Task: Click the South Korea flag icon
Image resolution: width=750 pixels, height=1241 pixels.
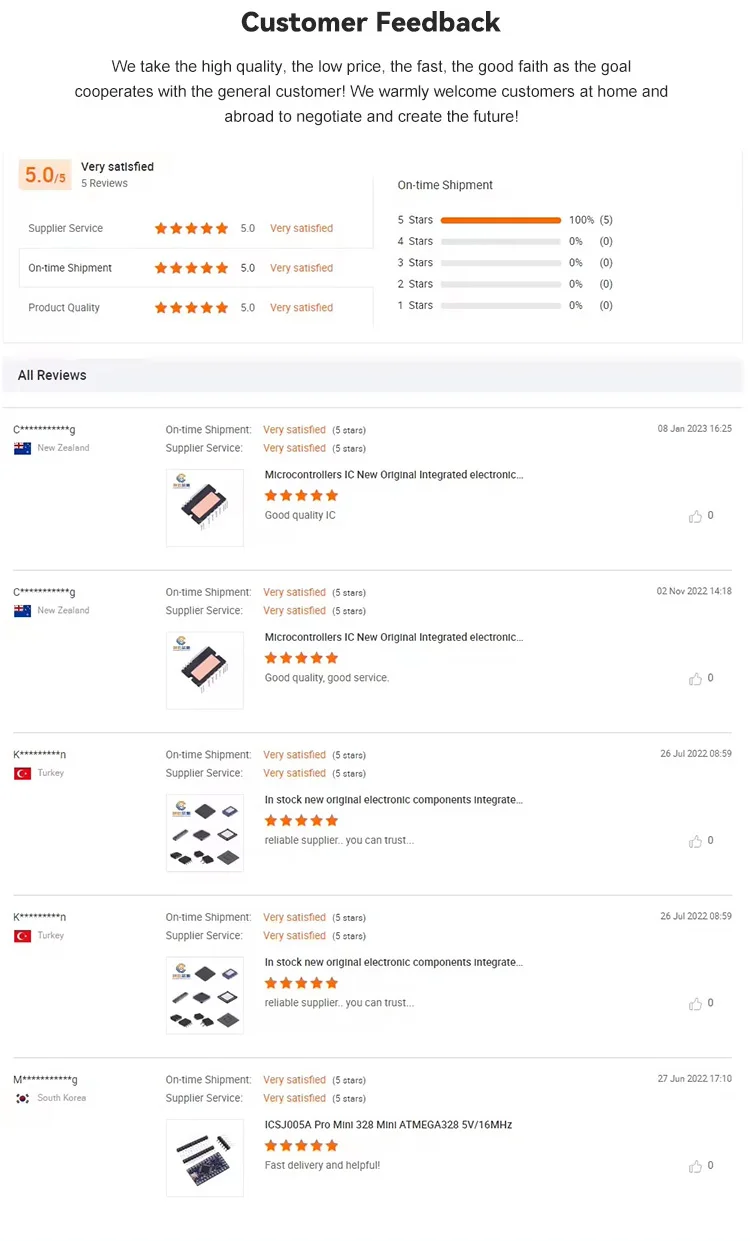Action: 22,1099
